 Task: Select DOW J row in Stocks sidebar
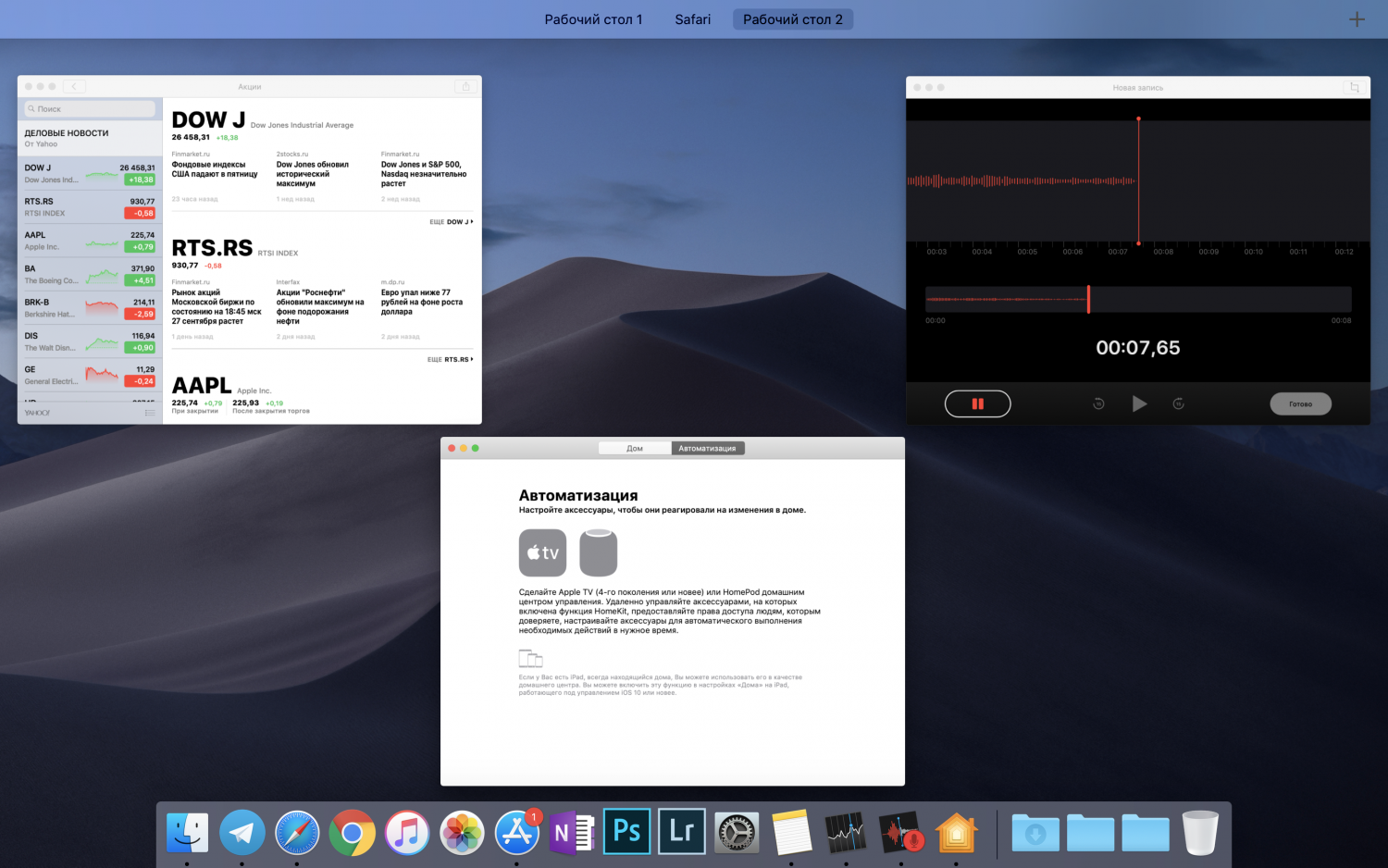(90, 173)
